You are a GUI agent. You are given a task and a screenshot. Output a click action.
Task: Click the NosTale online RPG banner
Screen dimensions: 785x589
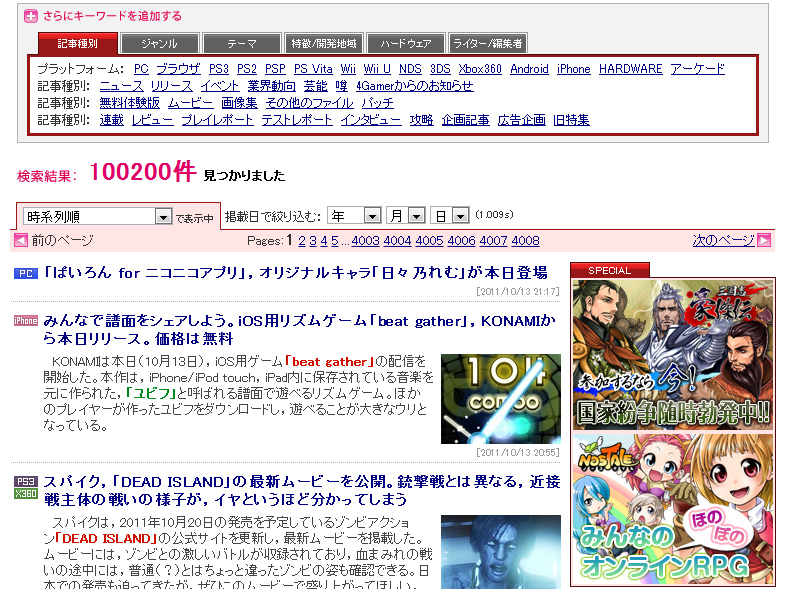click(673, 508)
